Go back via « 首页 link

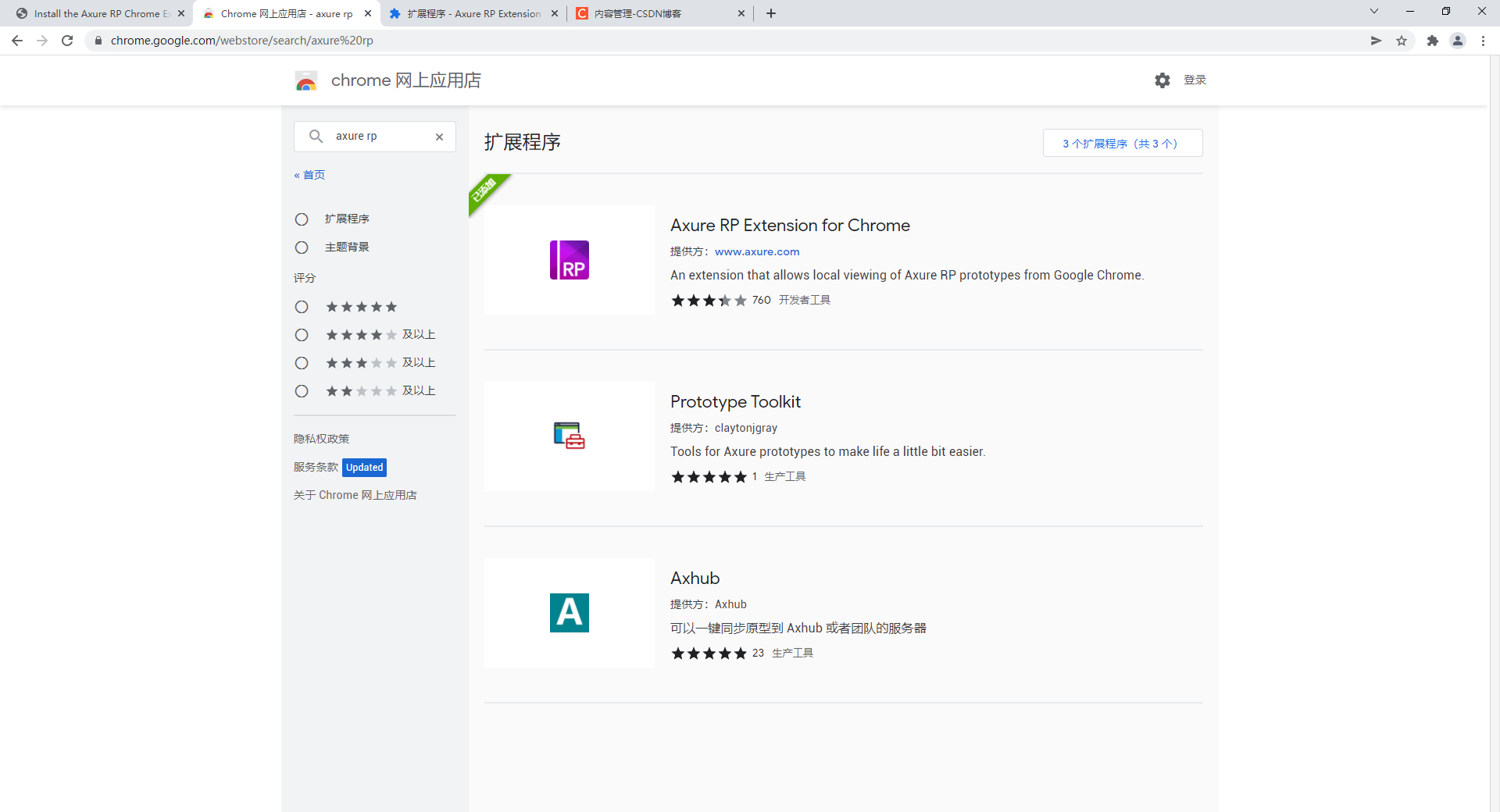(x=309, y=175)
